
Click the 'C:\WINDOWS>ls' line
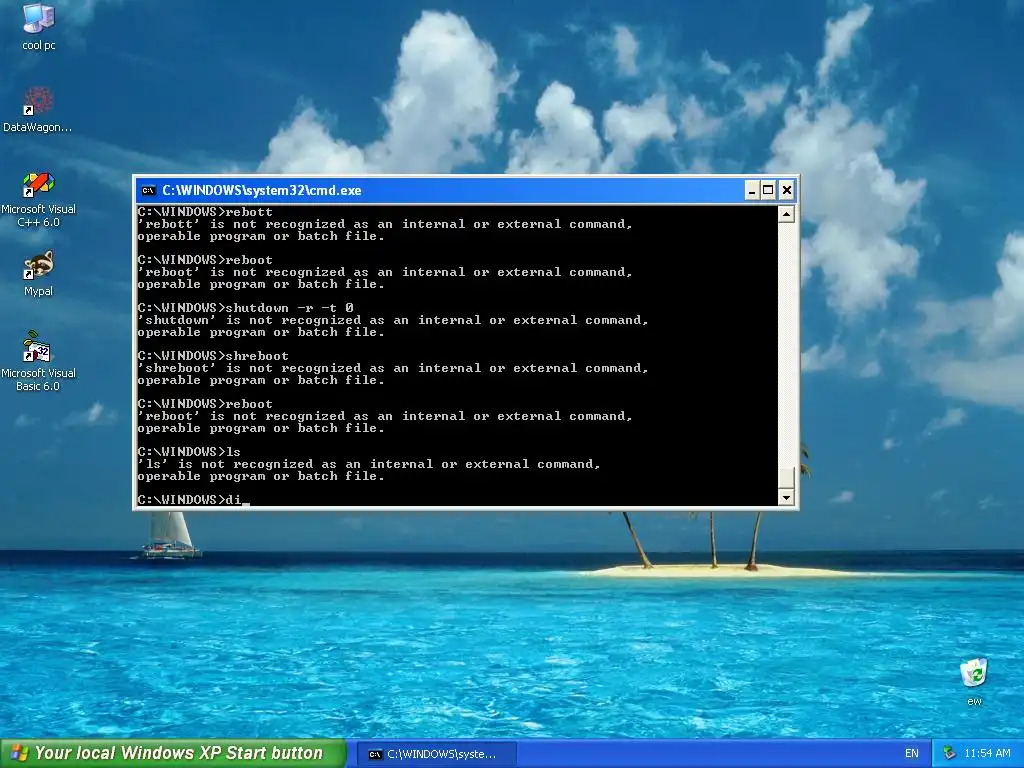click(x=189, y=452)
